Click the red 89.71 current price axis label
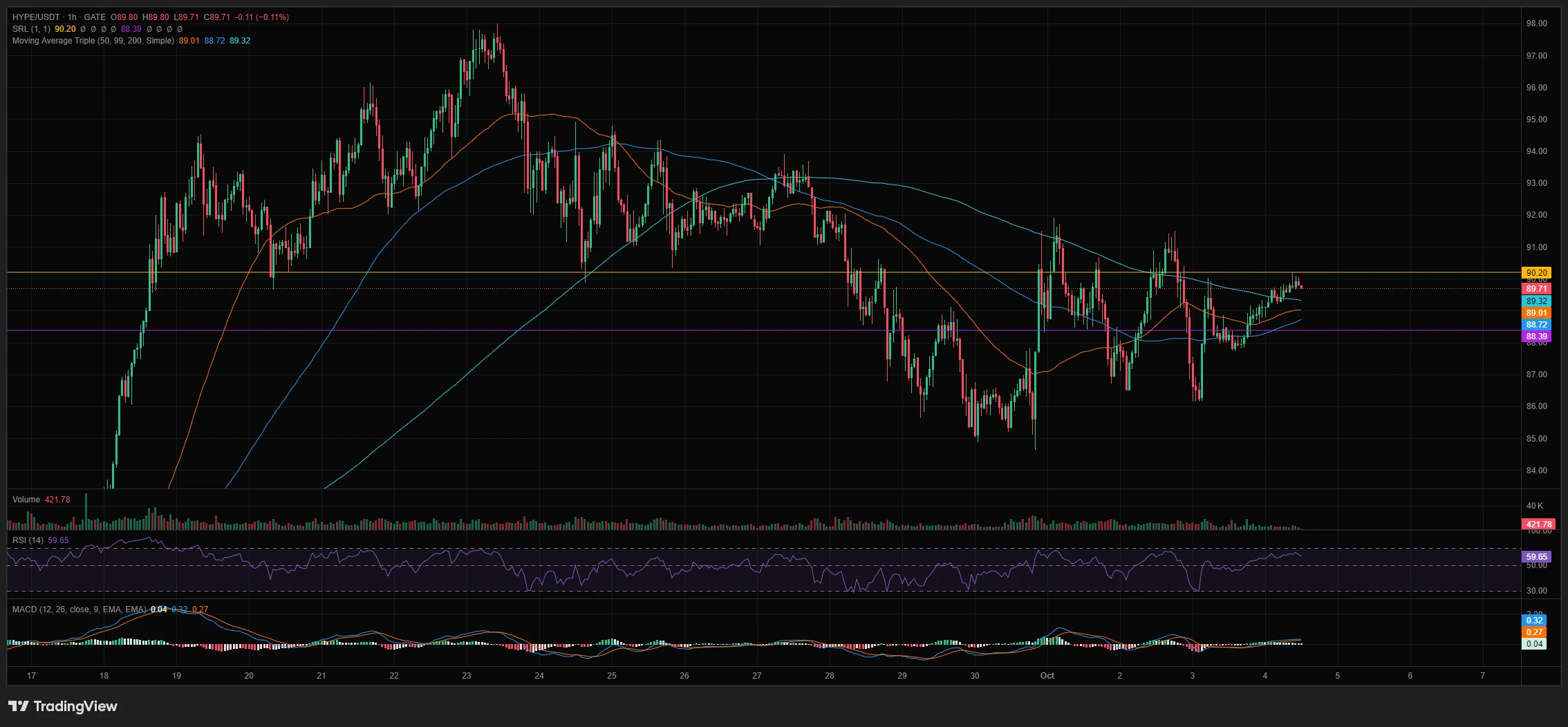1568x727 pixels. [1536, 289]
